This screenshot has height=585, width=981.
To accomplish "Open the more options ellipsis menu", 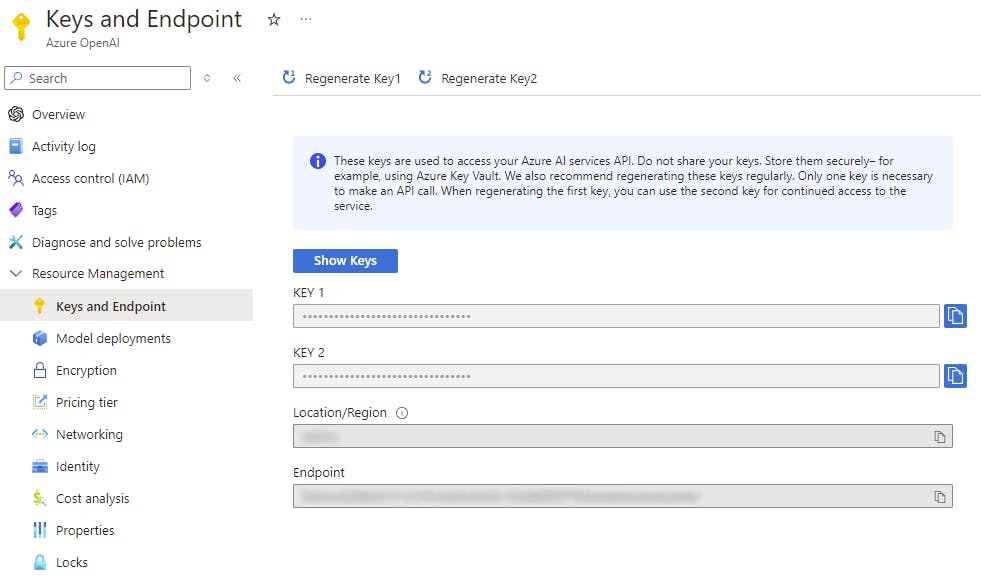I will (306, 19).
